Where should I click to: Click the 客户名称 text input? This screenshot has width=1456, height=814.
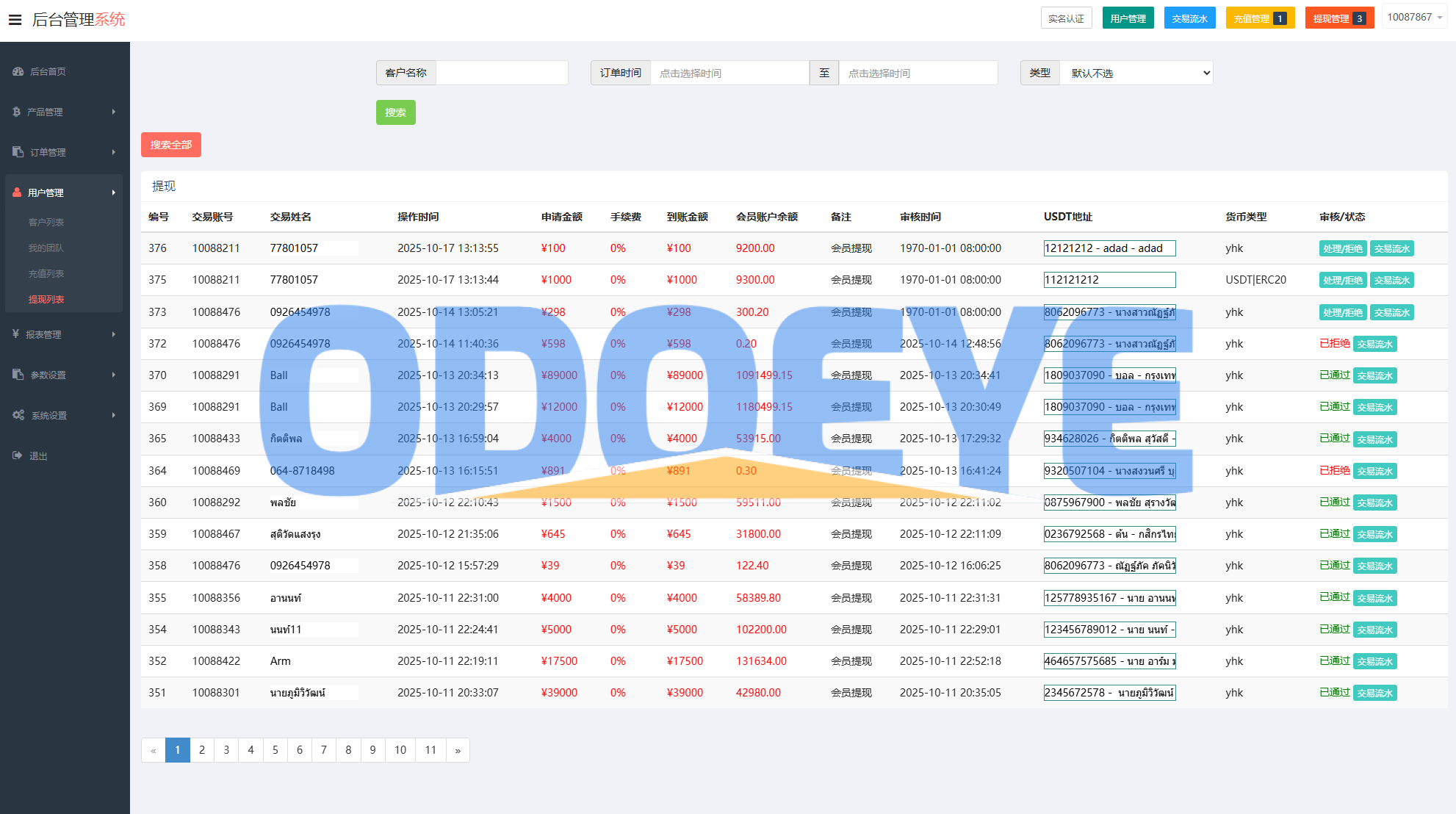click(501, 73)
